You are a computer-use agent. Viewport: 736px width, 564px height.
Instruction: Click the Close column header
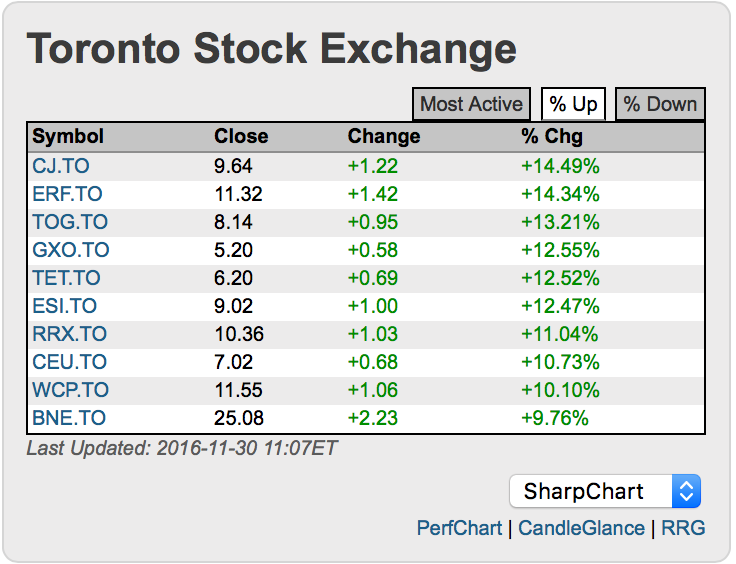click(241, 137)
